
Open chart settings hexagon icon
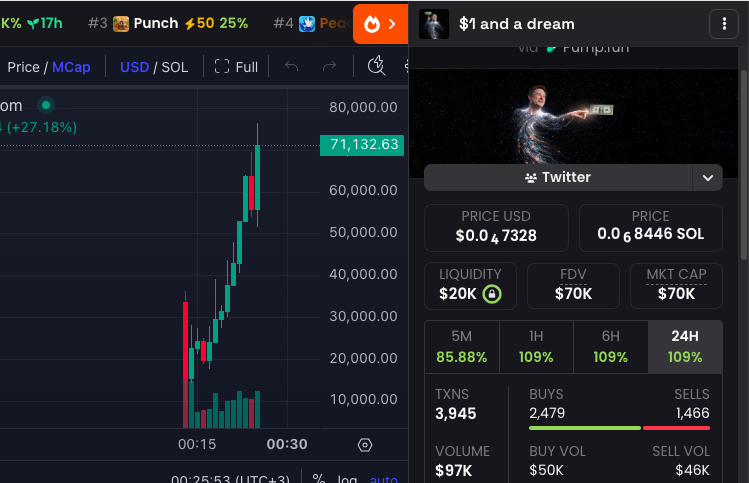tap(365, 445)
